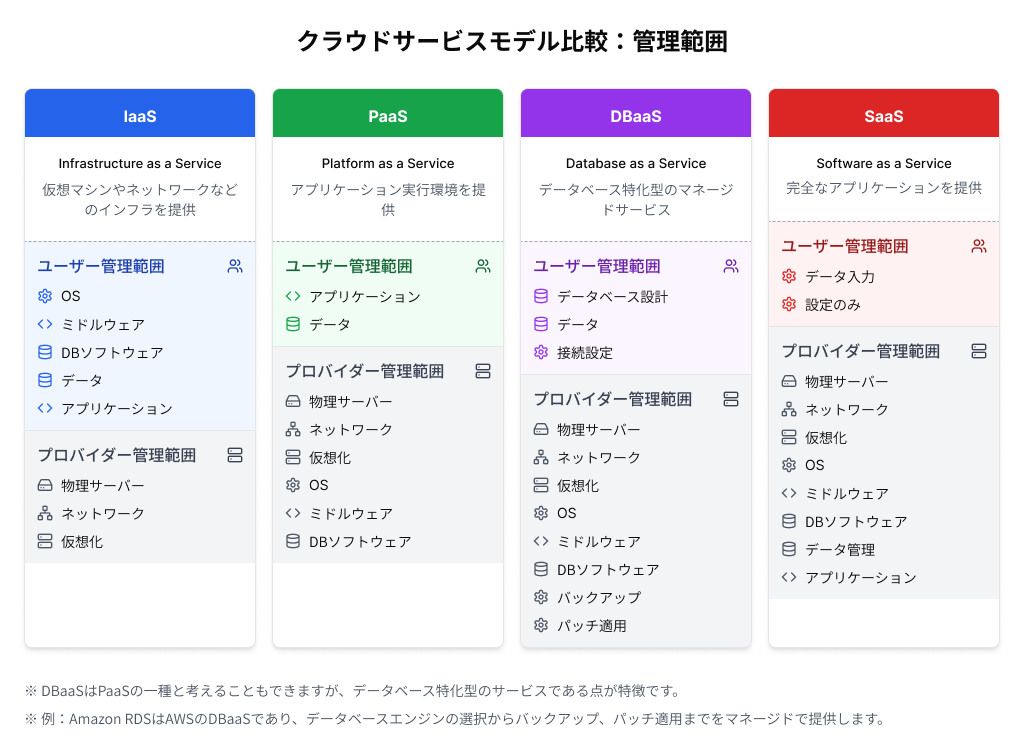Click the users icon in IaaS user section
1024x752 pixels.
pos(235,266)
